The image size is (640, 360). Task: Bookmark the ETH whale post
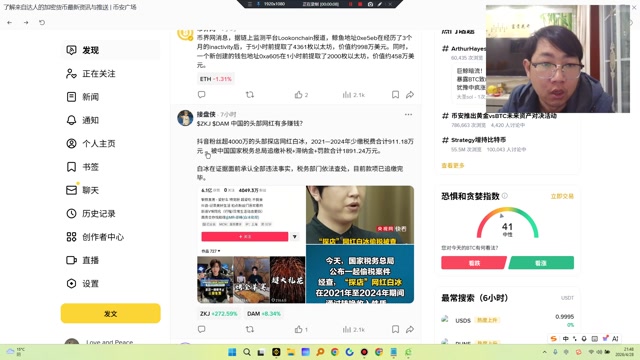[395, 95]
